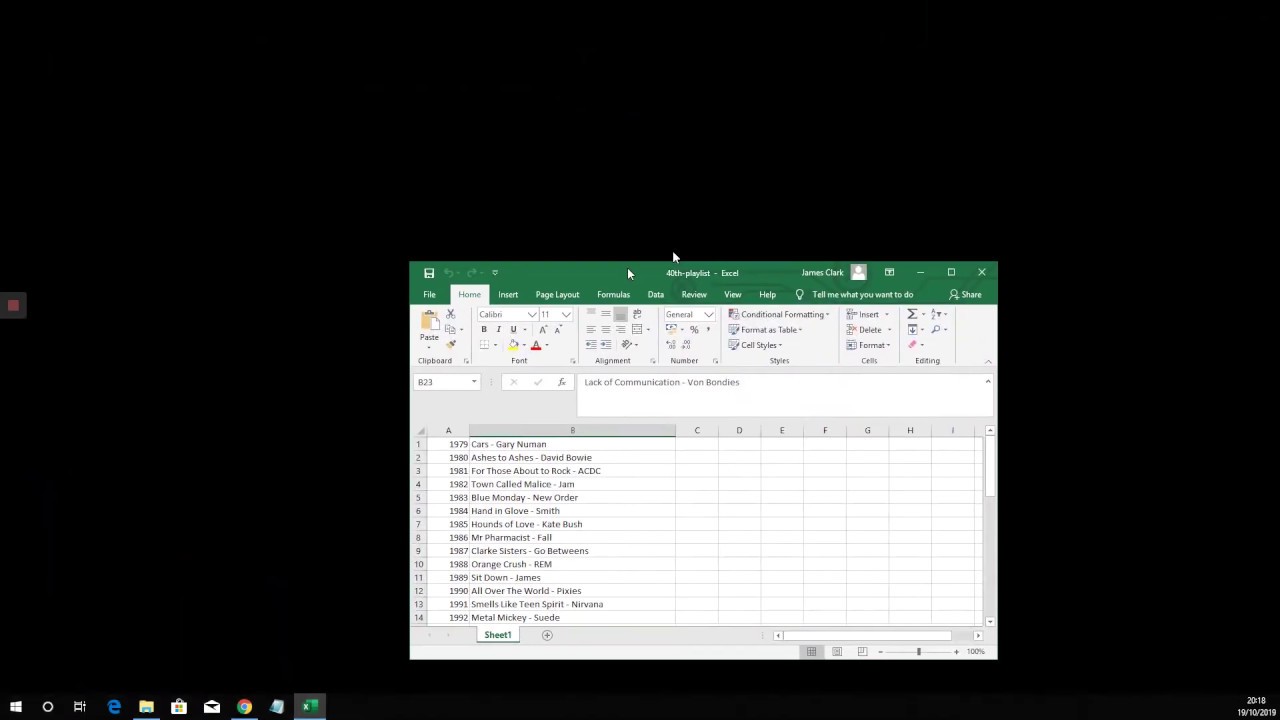The width and height of the screenshot is (1280, 720).
Task: Expand Conditional Formatting menu
Action: point(779,314)
